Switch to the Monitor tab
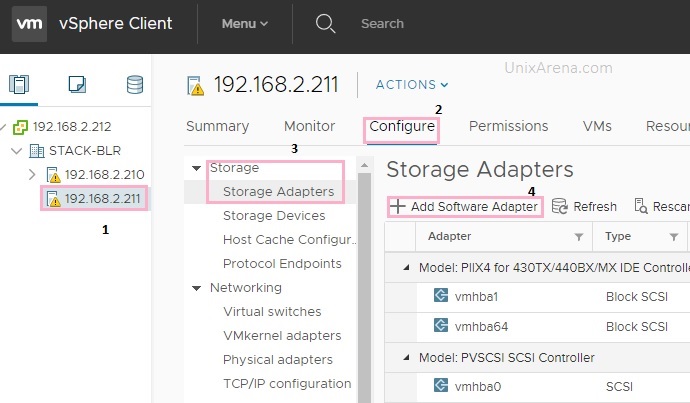The width and height of the screenshot is (690, 403). (309, 126)
